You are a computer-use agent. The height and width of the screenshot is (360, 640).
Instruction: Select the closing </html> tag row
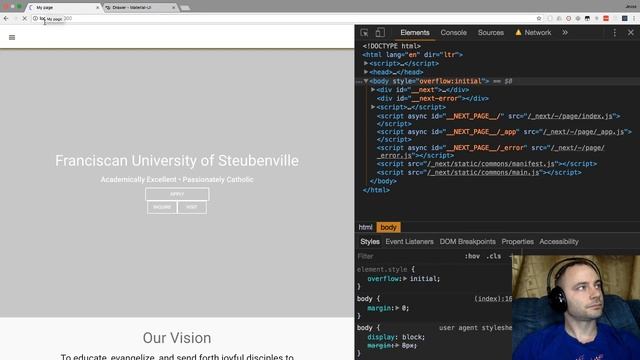tap(376, 190)
